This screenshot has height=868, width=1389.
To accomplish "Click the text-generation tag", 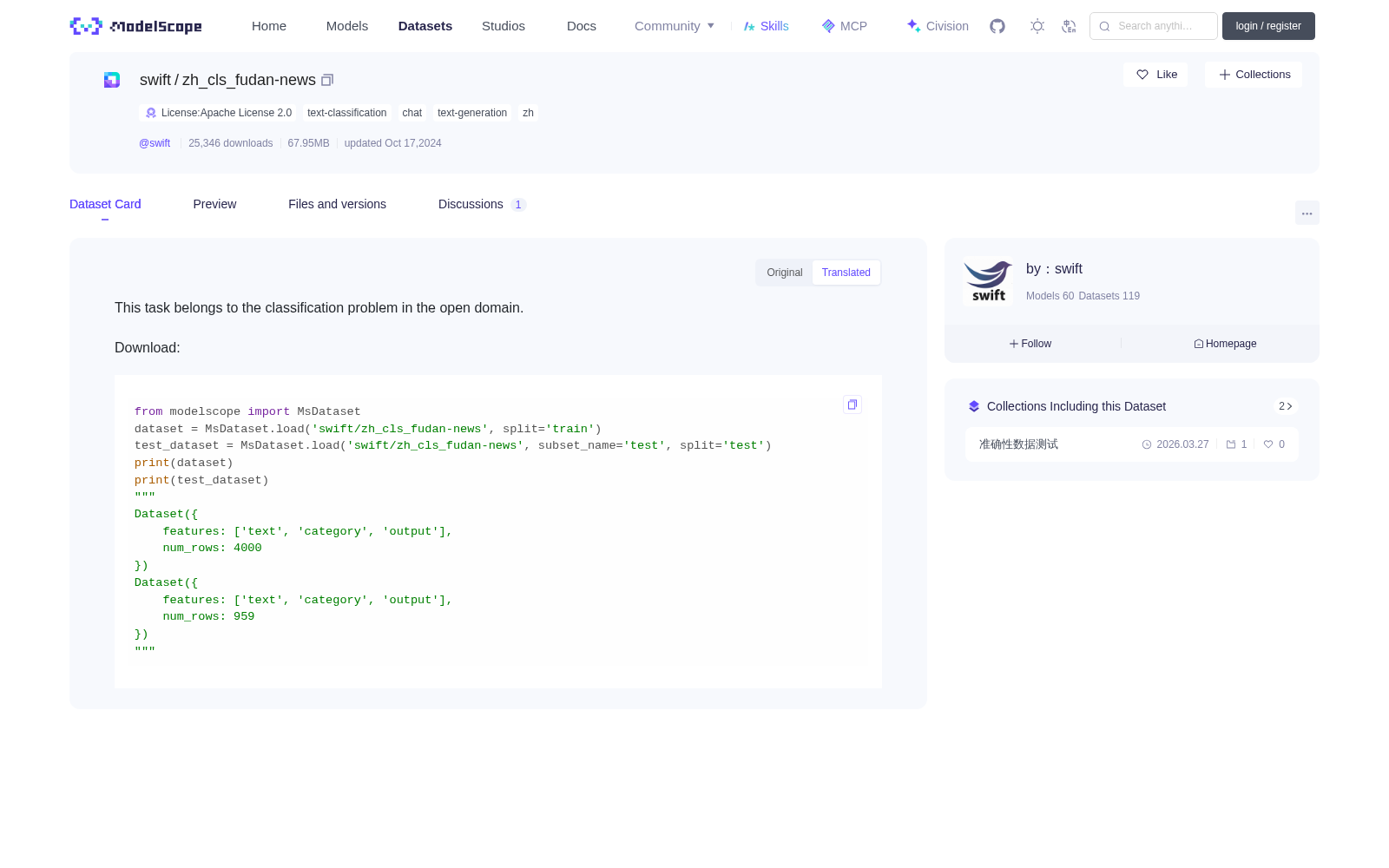I will click(x=472, y=113).
